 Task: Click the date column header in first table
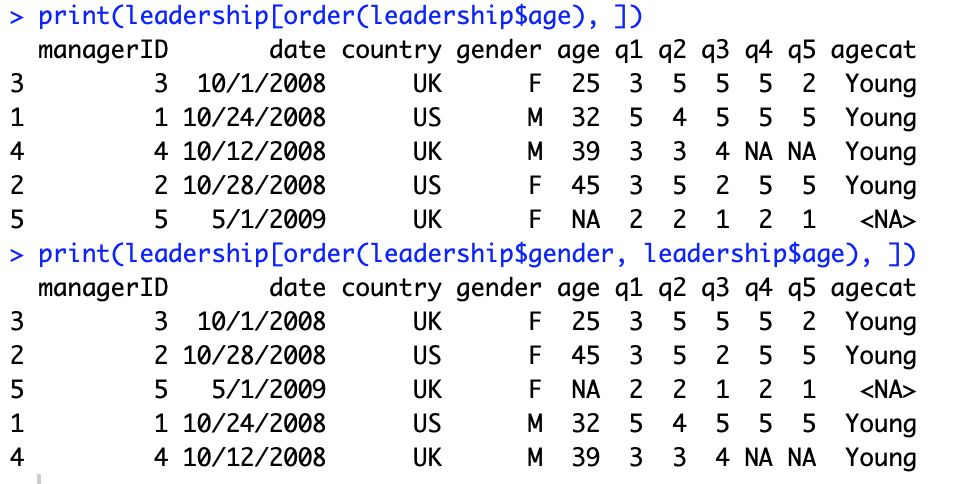click(298, 50)
